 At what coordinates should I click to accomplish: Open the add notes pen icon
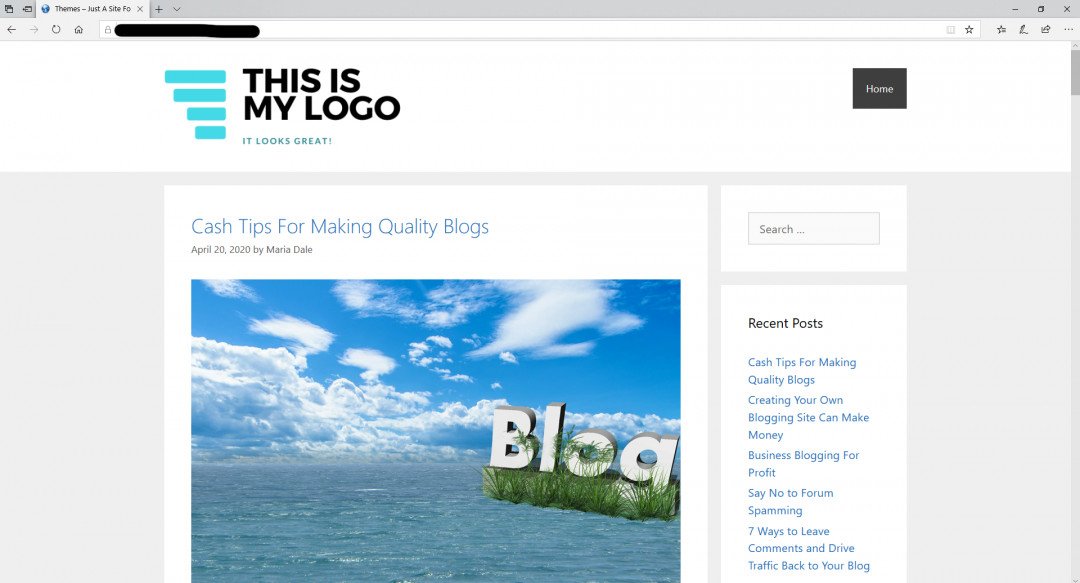tap(1023, 30)
